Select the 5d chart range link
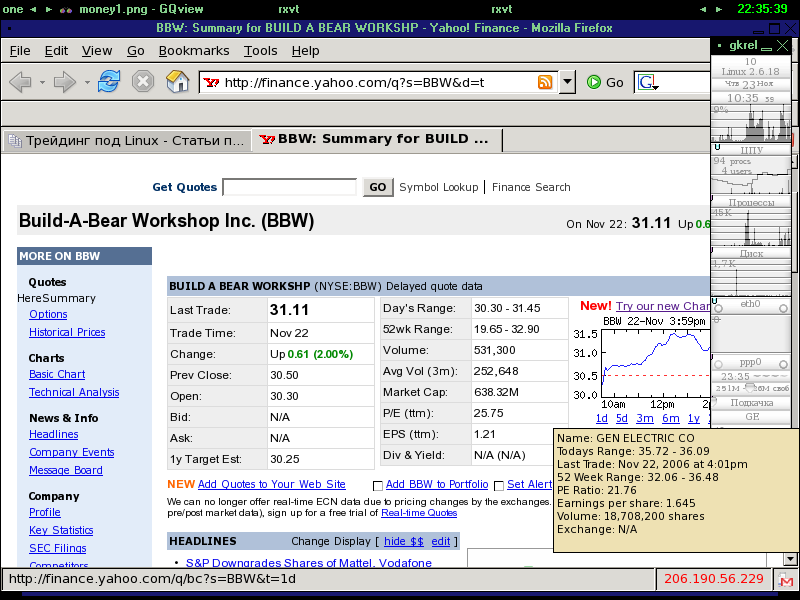Viewport: 800px width, 600px height. 621,418
